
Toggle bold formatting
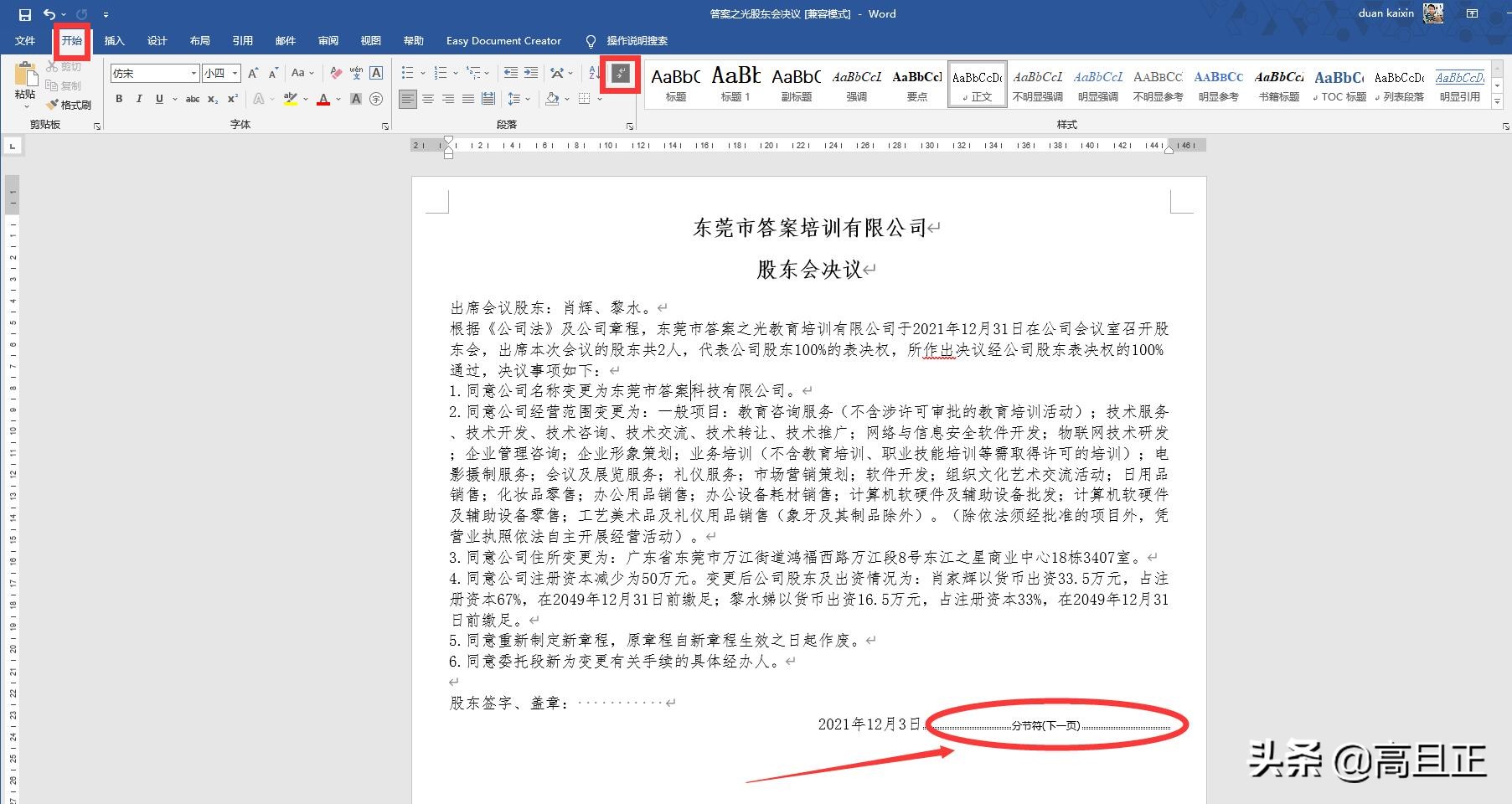coord(119,98)
